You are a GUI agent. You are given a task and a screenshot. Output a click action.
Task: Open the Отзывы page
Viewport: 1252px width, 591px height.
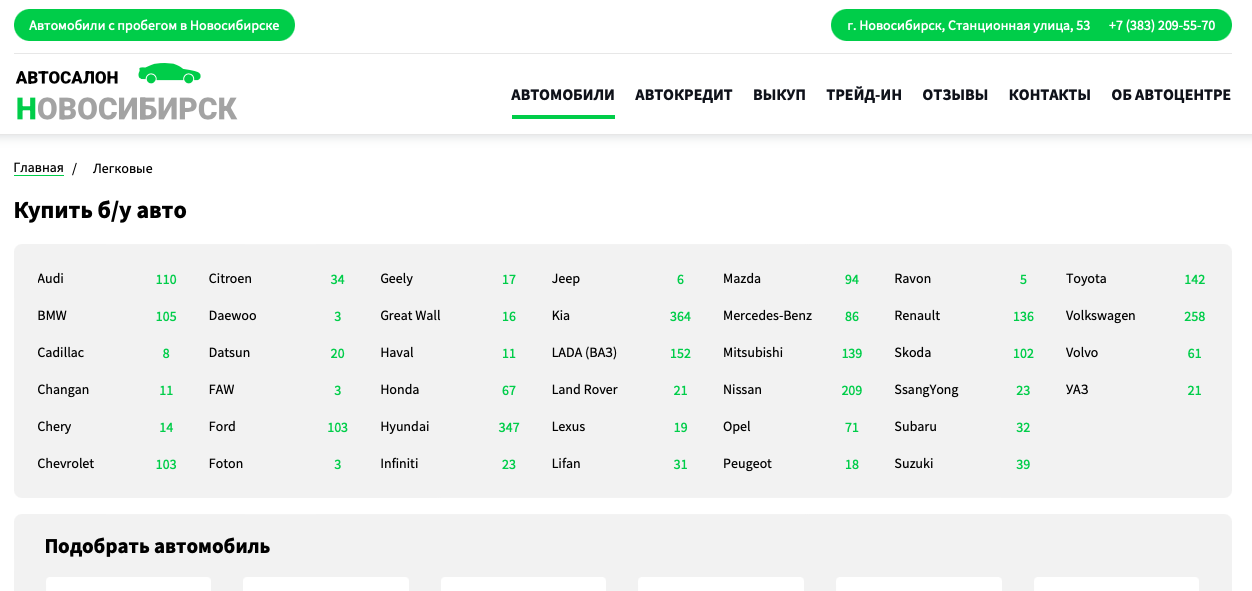[955, 95]
